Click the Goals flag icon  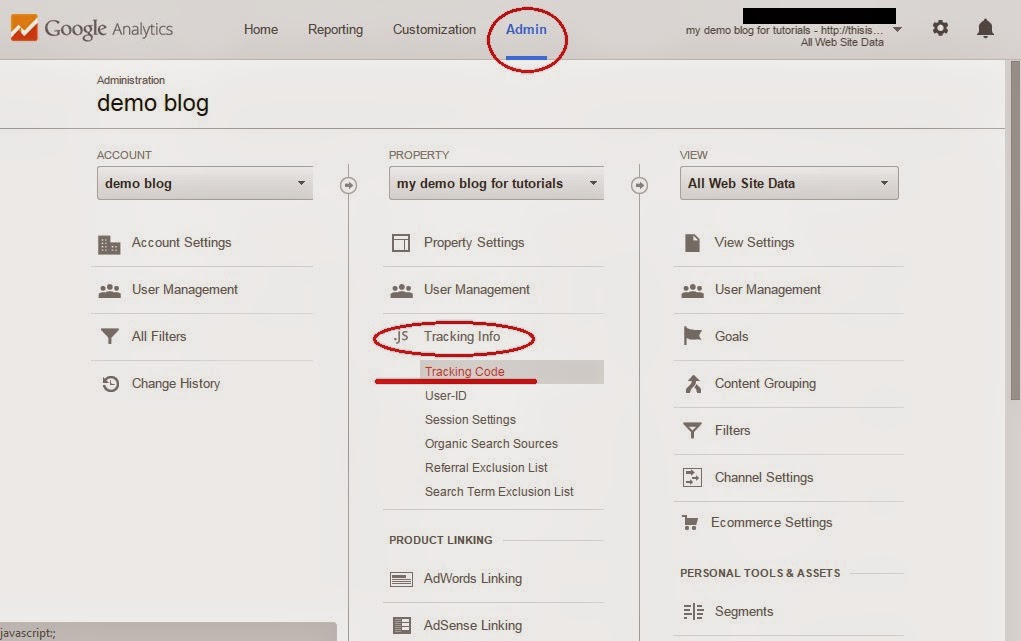pos(692,336)
